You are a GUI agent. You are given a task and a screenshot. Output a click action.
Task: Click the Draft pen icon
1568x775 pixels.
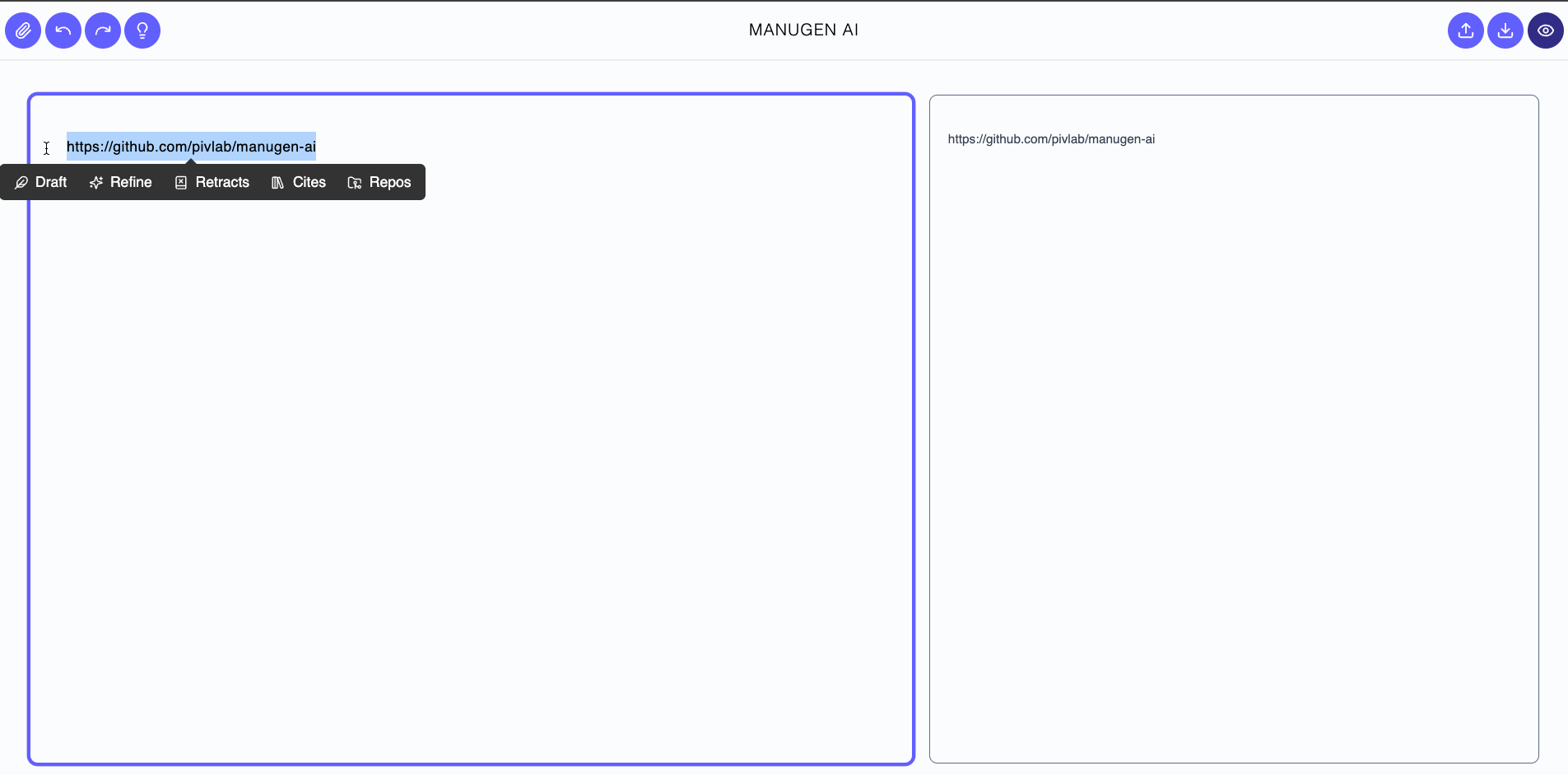tap(21, 182)
